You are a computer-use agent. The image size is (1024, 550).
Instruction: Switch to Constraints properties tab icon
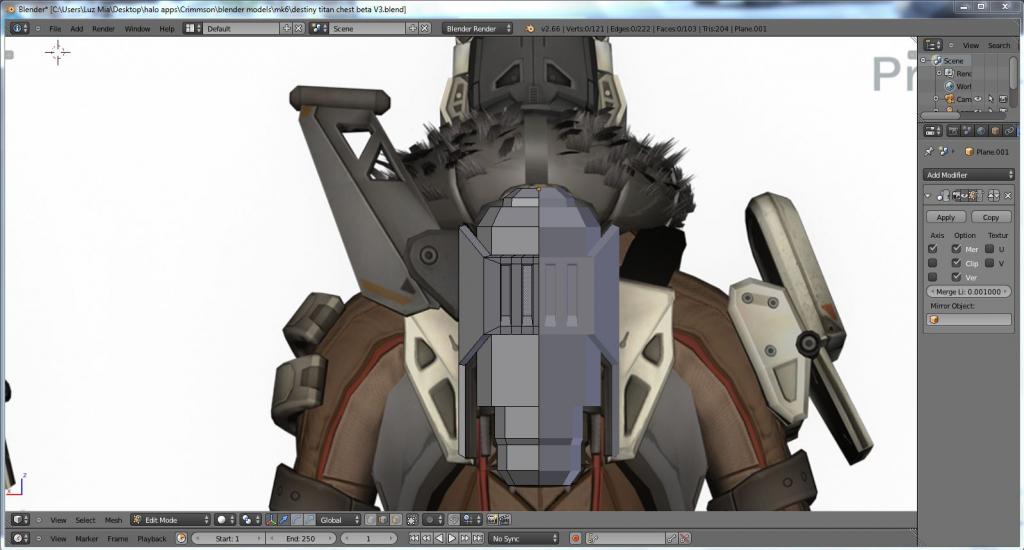pyautogui.click(x=1010, y=131)
